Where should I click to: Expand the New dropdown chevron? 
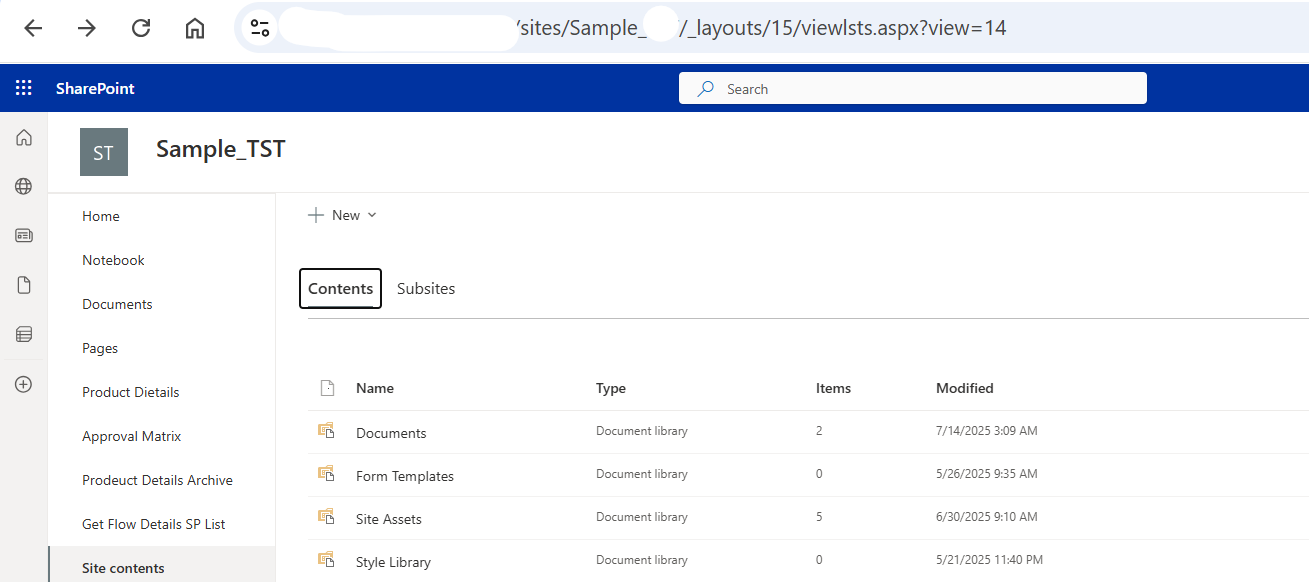372,215
